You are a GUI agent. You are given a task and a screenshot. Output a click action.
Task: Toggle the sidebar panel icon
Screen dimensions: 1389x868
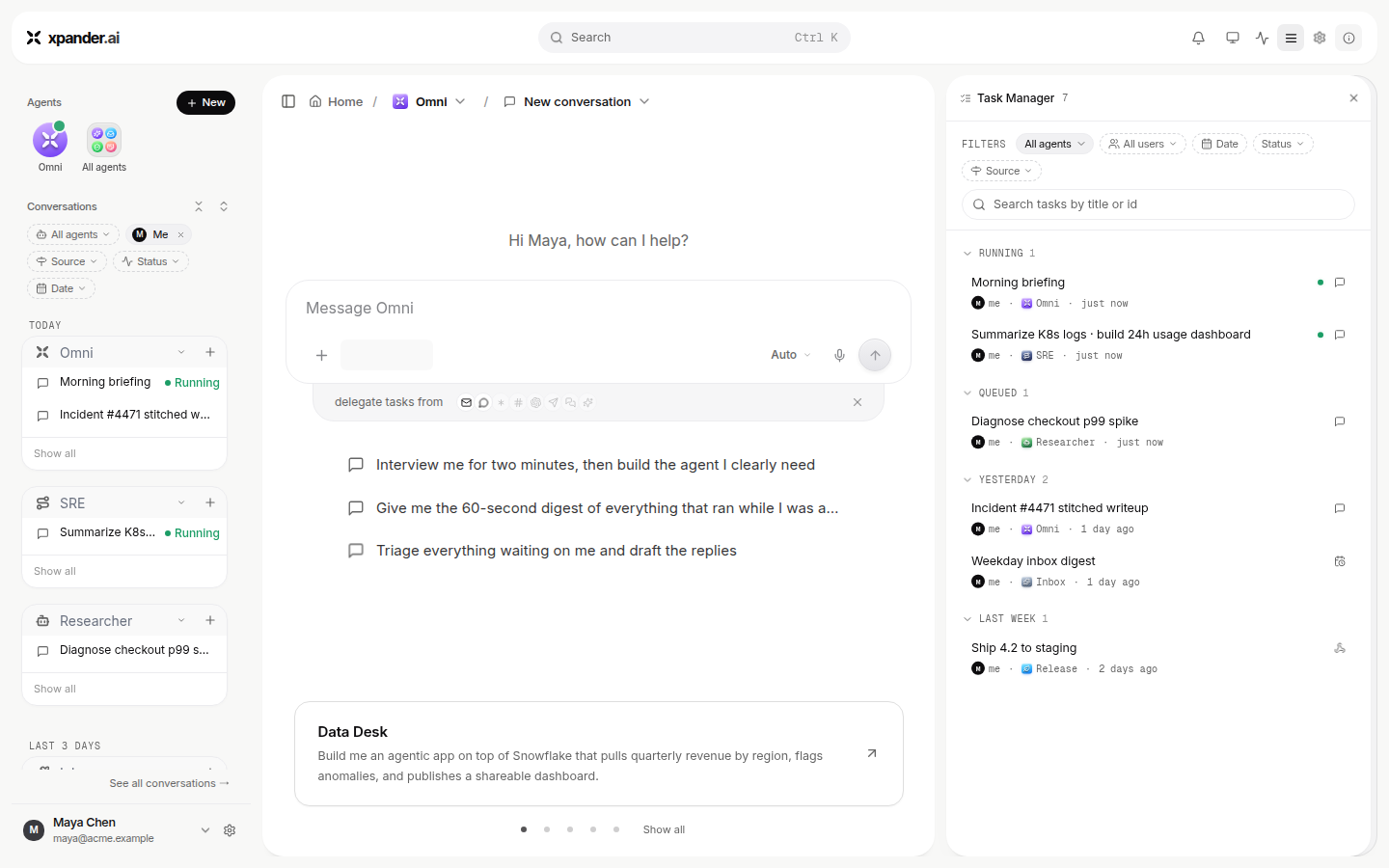point(288,101)
